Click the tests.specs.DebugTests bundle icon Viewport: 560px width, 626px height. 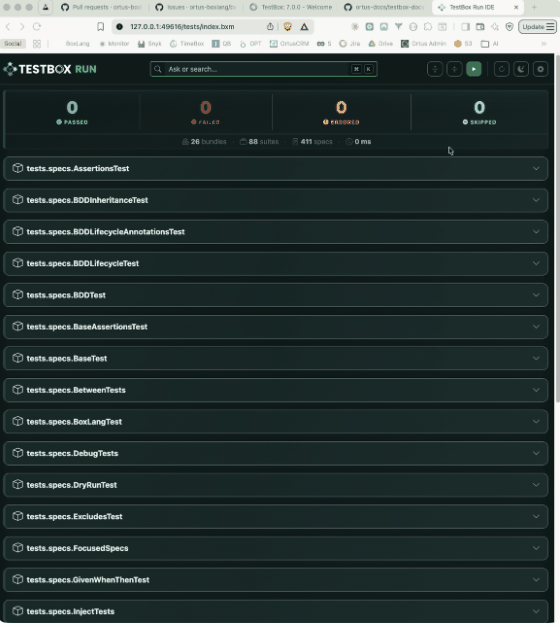(x=18, y=453)
